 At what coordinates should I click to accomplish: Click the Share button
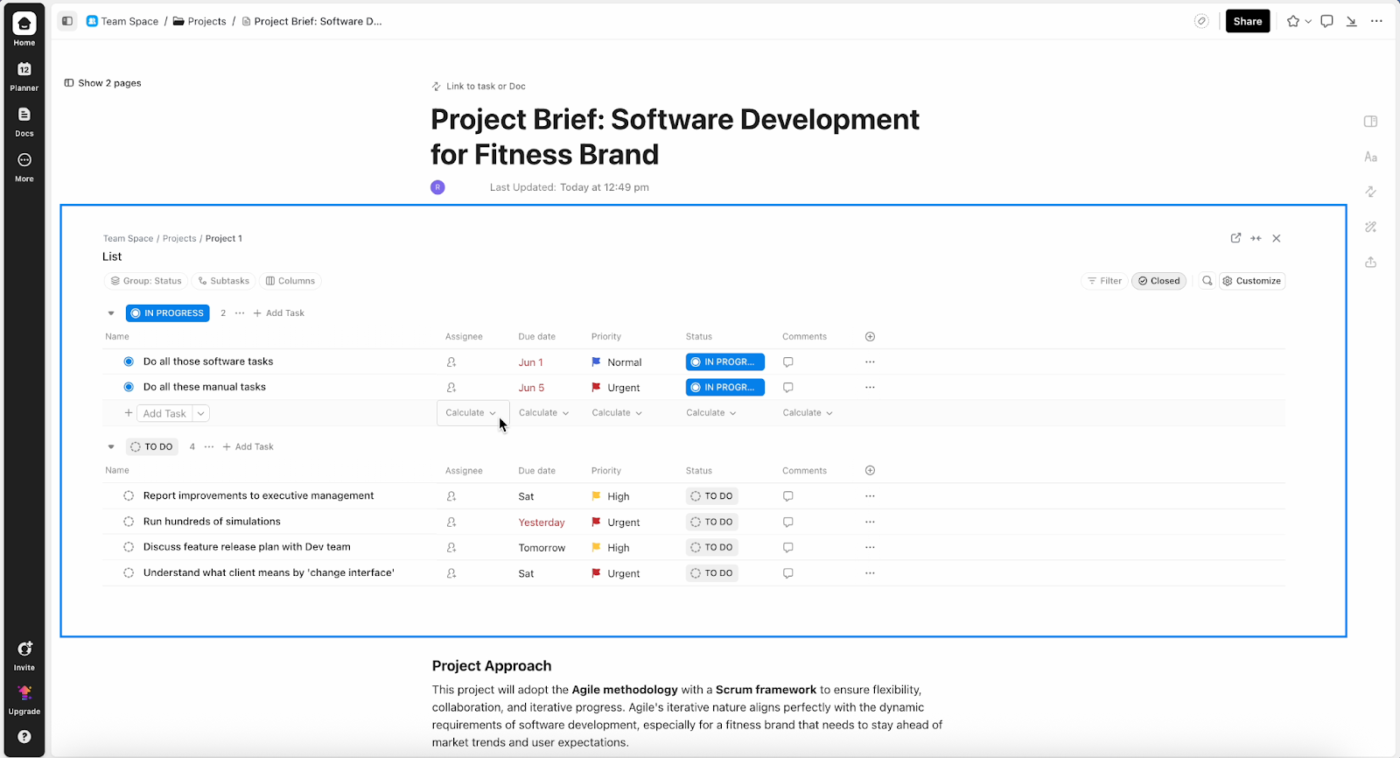coord(1247,20)
